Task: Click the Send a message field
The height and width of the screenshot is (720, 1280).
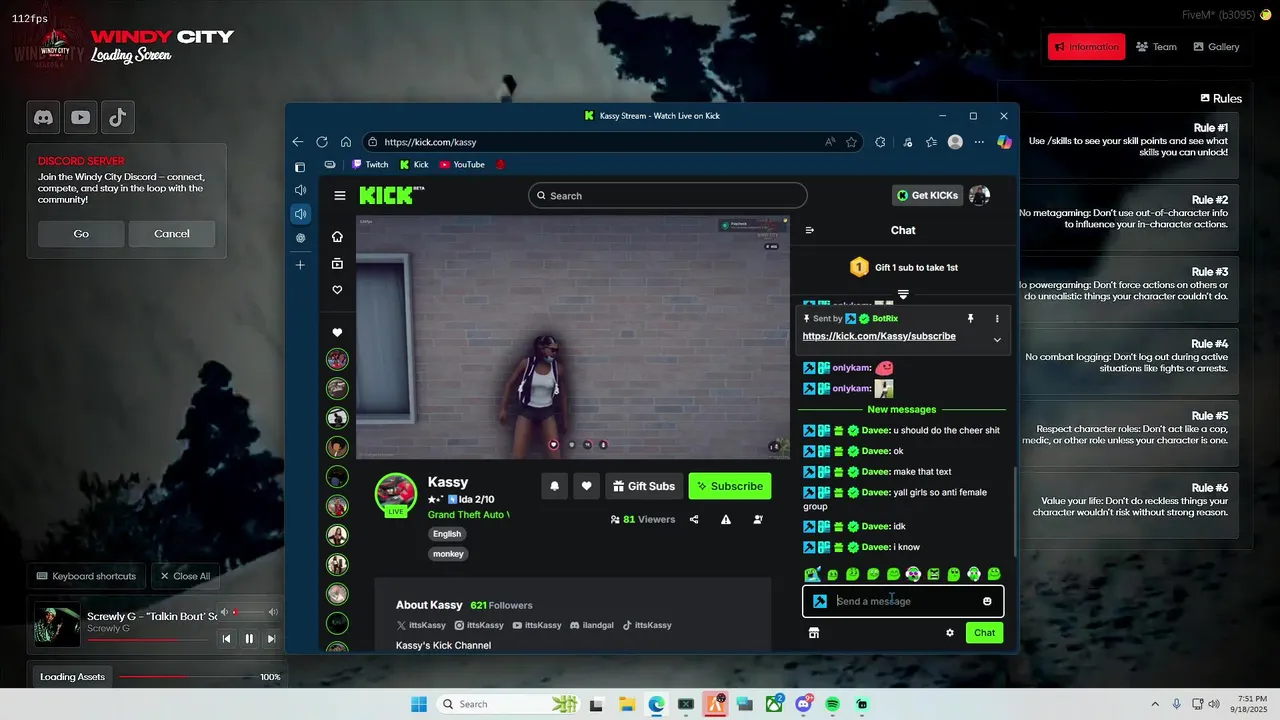Action: 903,602
